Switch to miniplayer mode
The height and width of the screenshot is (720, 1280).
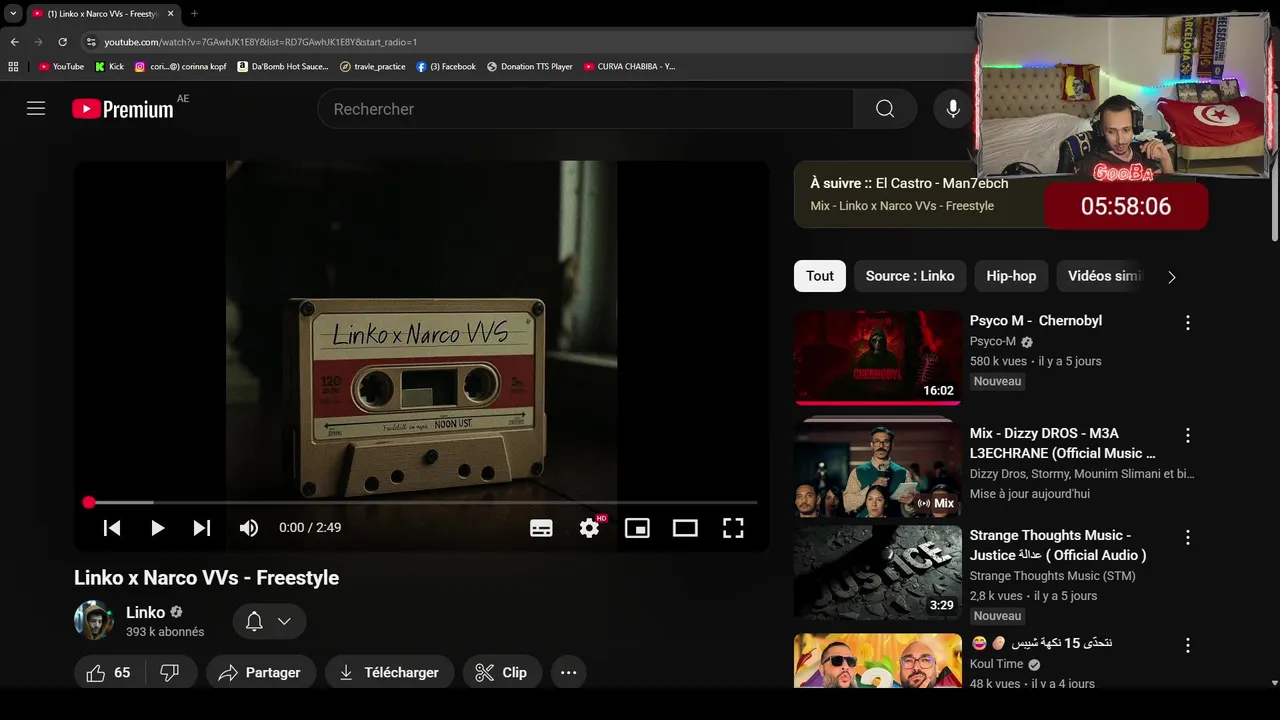point(637,528)
